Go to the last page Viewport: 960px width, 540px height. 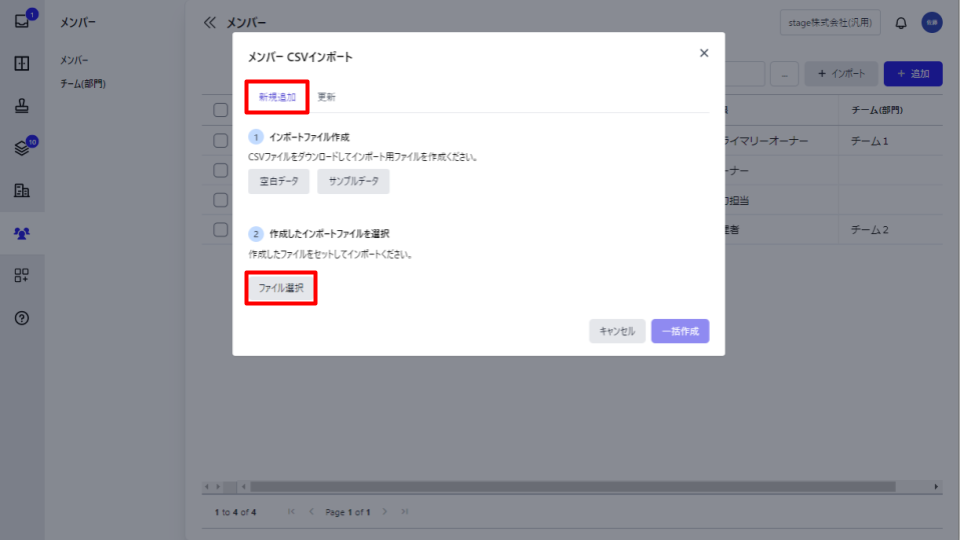(405, 512)
